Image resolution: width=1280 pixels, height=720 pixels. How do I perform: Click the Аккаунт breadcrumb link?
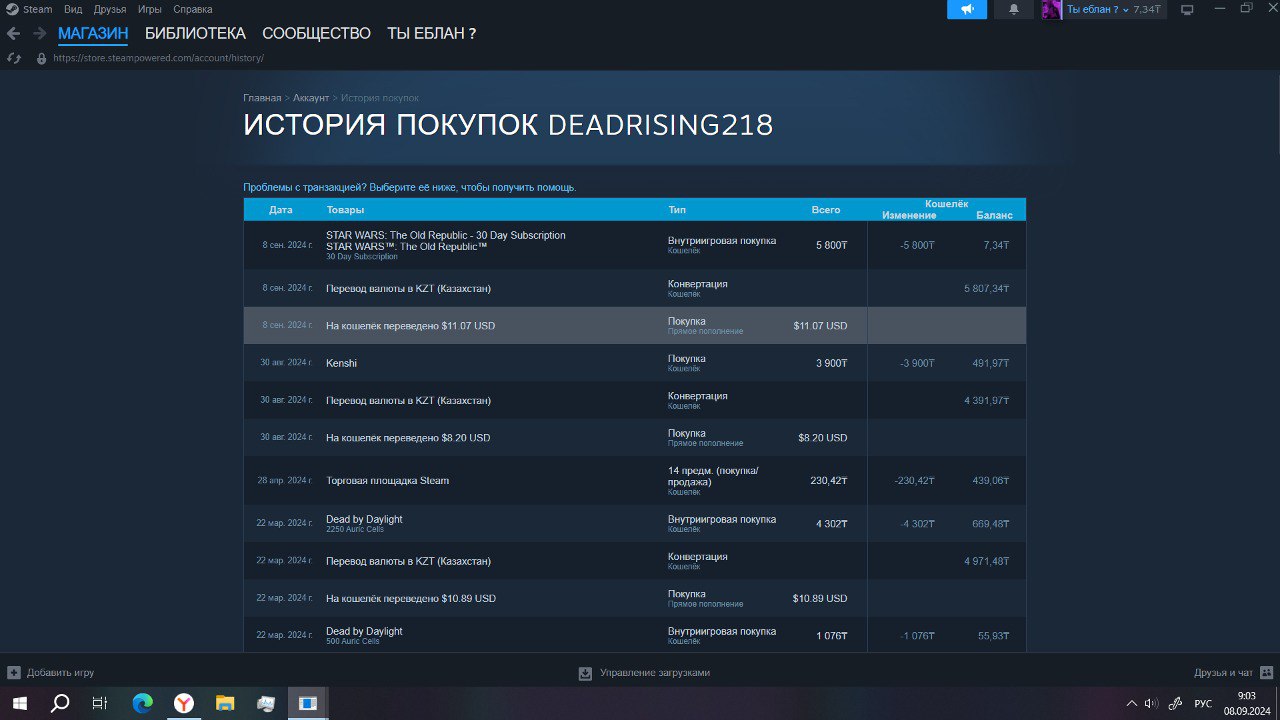(x=311, y=98)
